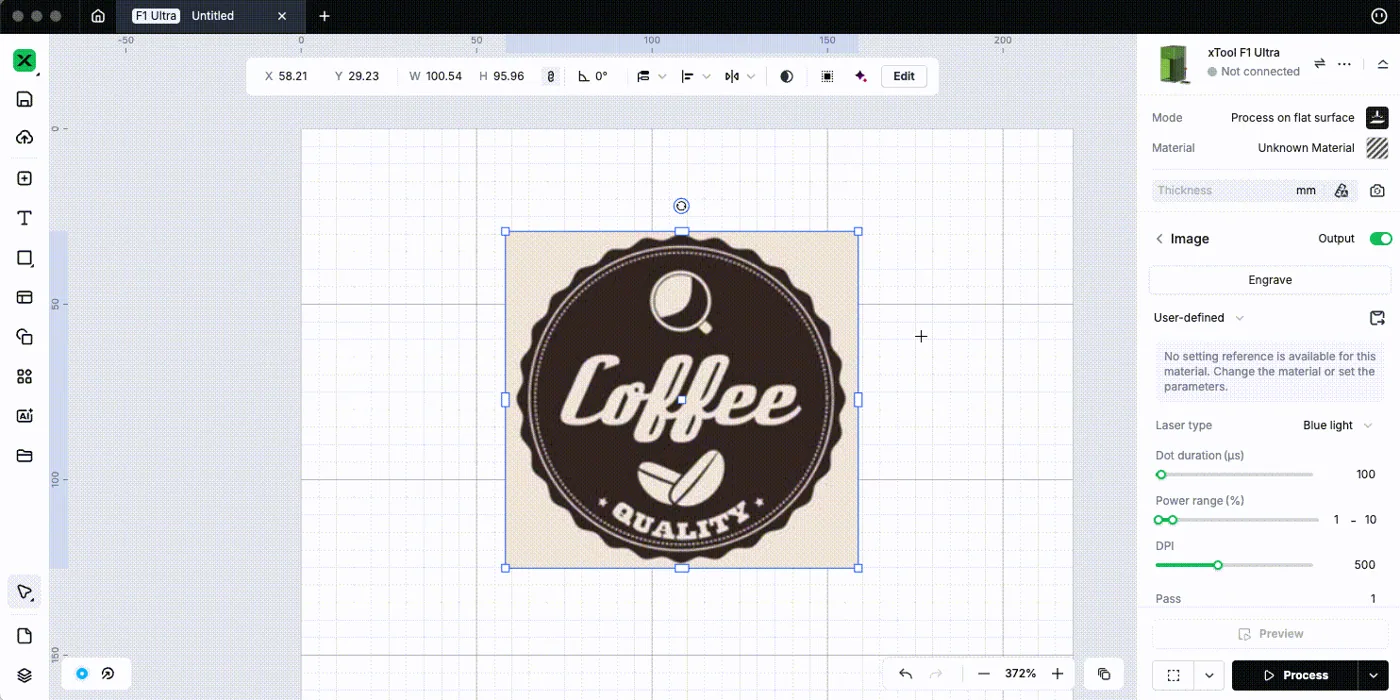Image resolution: width=1400 pixels, height=700 pixels.
Task: Click the Engrave processing type button
Action: 1270,280
